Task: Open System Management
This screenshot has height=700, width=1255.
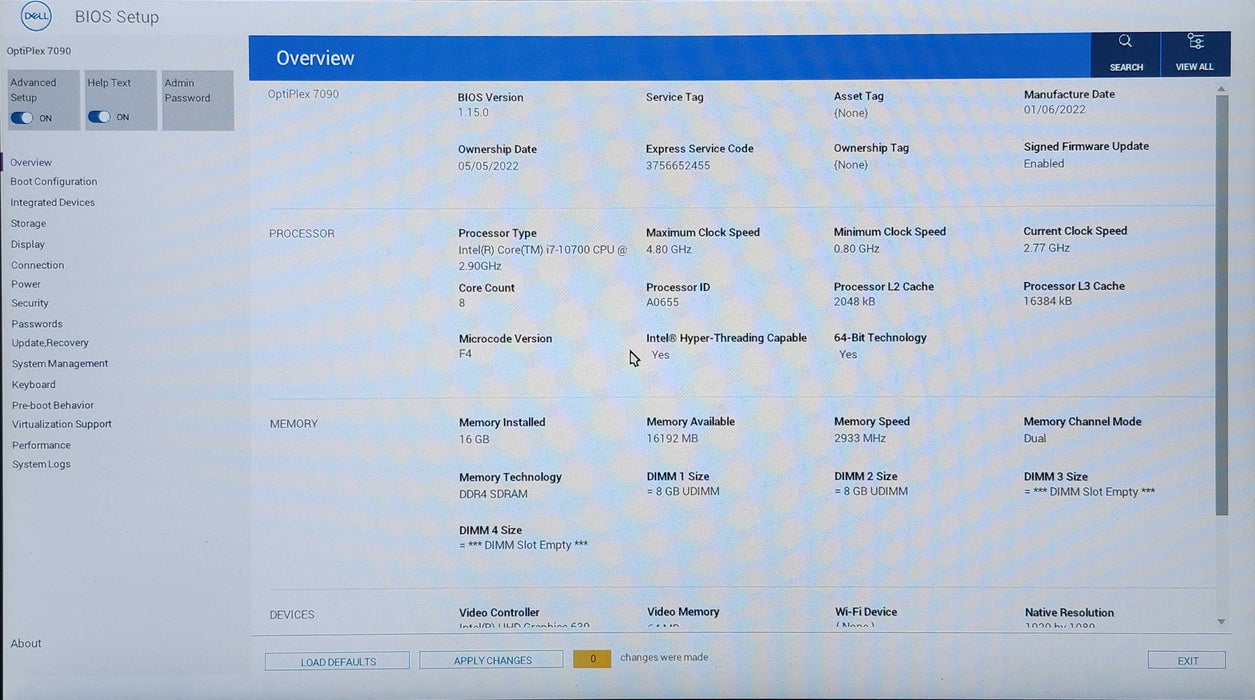Action: tap(60, 364)
